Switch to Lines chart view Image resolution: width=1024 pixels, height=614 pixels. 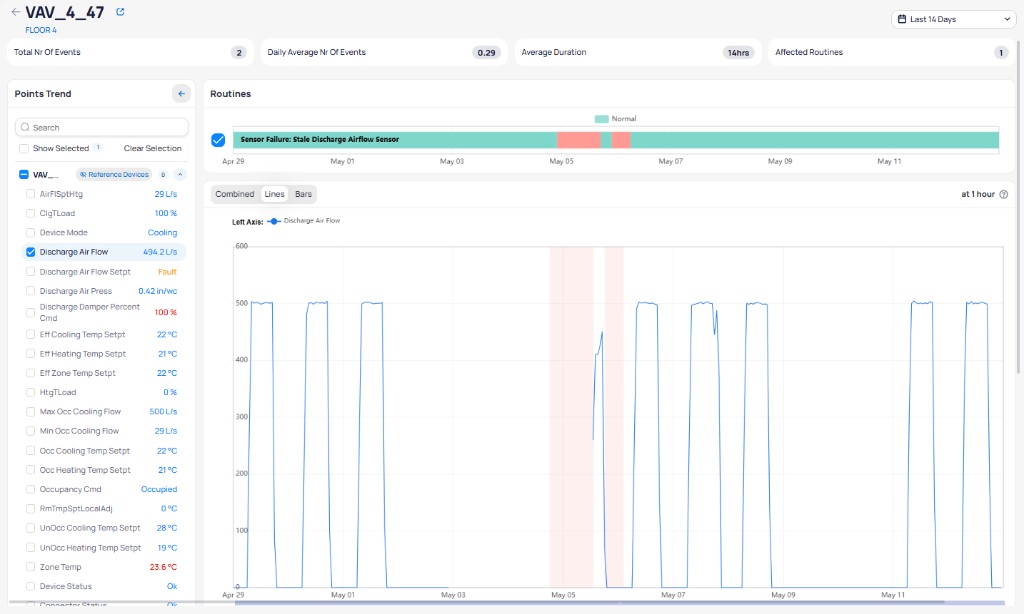pos(274,194)
